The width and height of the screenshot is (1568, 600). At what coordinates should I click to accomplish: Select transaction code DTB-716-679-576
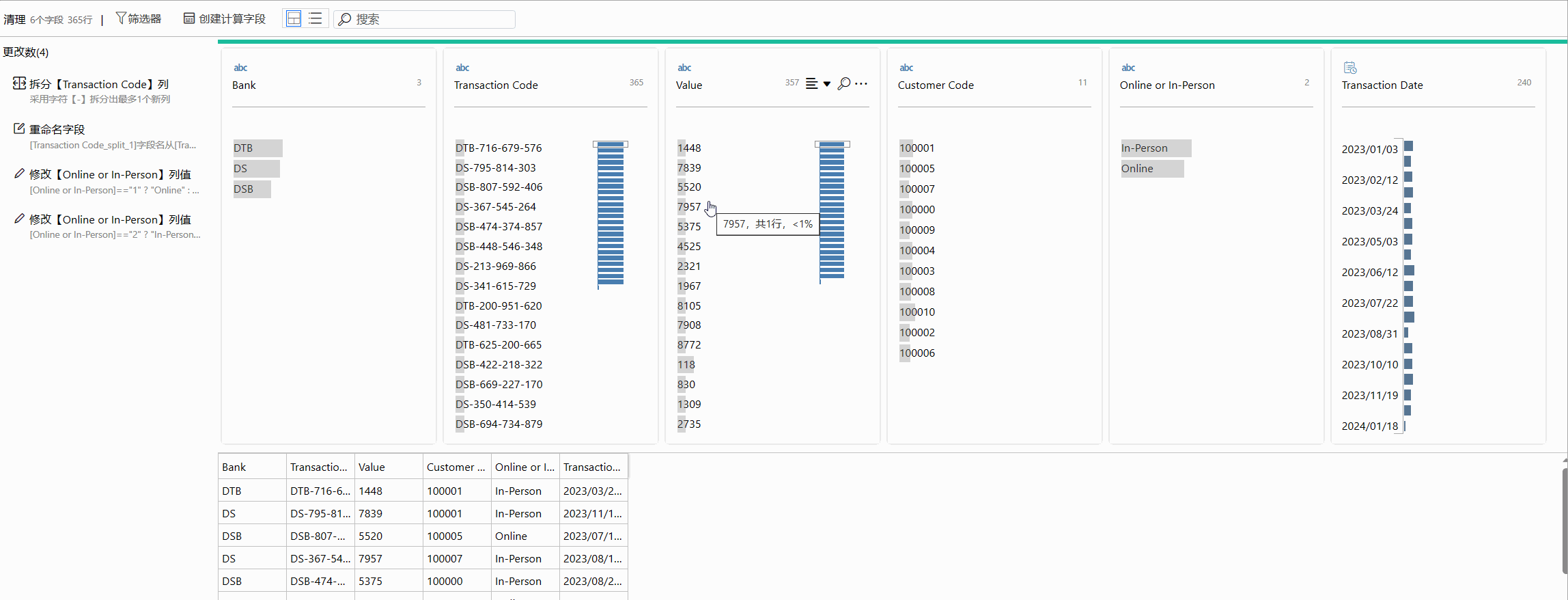pyautogui.click(x=499, y=148)
